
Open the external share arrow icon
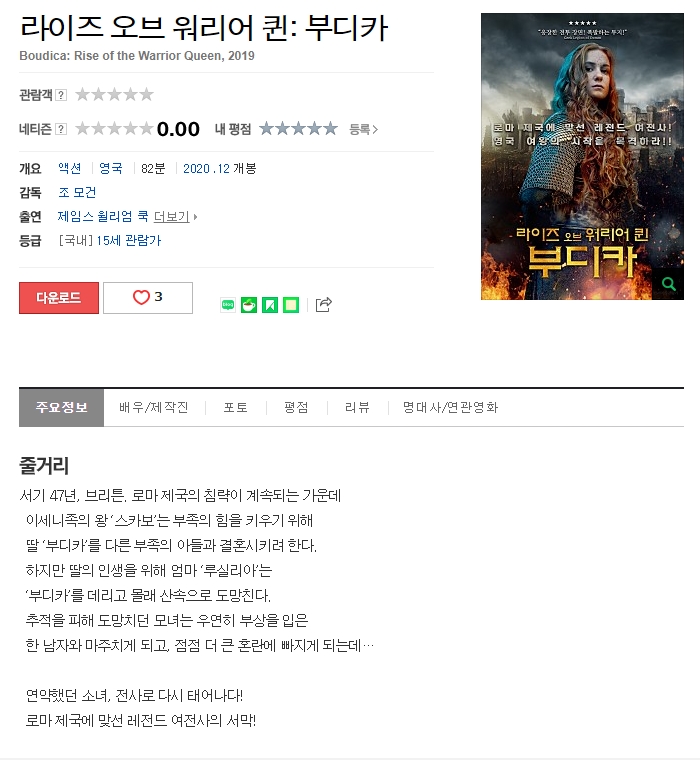(323, 304)
